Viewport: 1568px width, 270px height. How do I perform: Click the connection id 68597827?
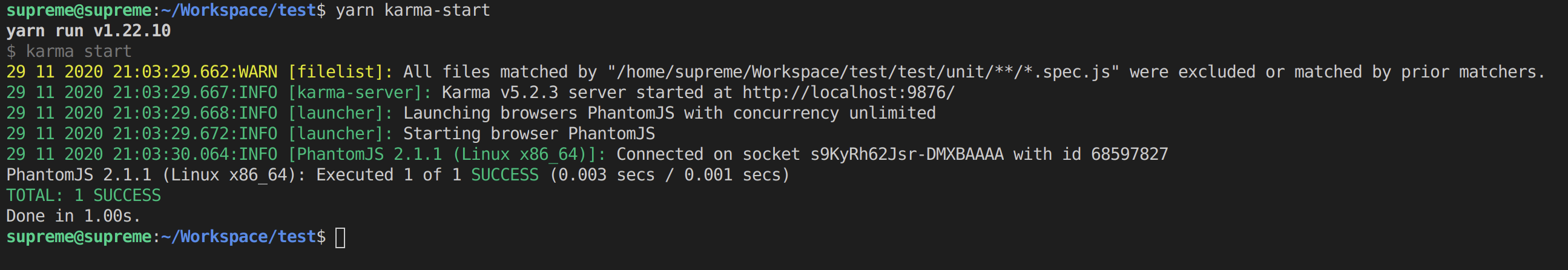click(1129, 154)
